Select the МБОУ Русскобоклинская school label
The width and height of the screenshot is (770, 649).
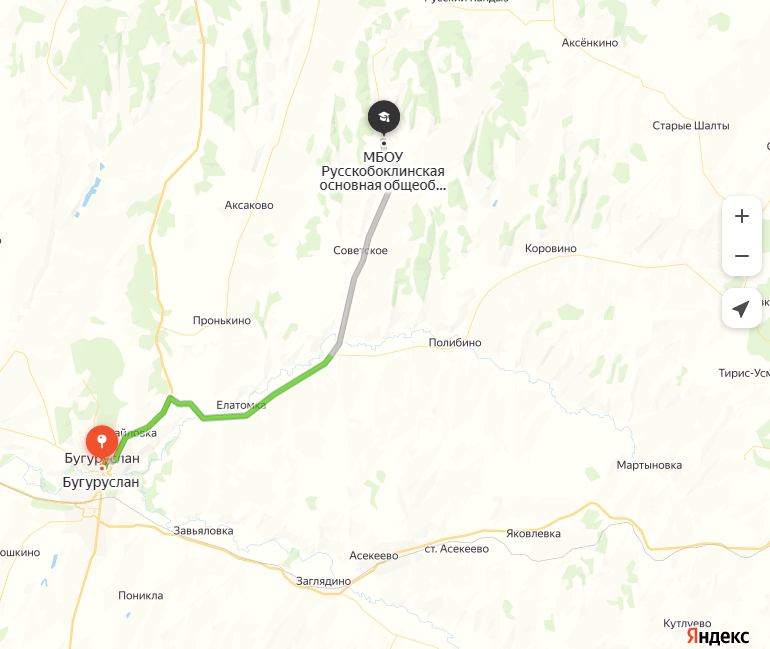click(383, 171)
